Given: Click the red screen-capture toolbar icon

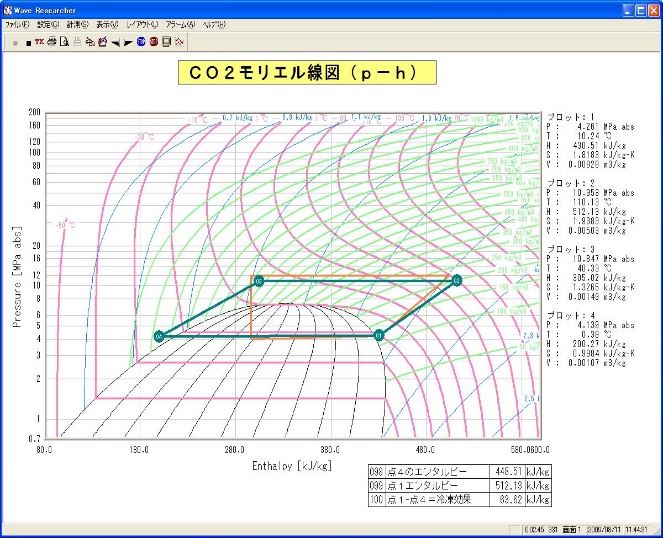Looking at the screenshot, I should click(102, 41).
